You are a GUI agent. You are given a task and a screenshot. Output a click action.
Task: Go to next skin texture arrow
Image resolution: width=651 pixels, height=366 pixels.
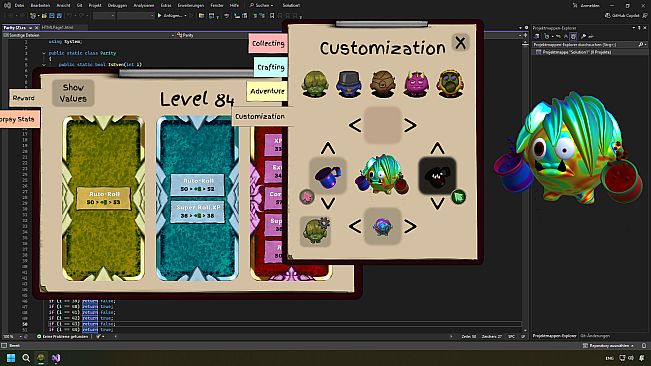pos(410,227)
